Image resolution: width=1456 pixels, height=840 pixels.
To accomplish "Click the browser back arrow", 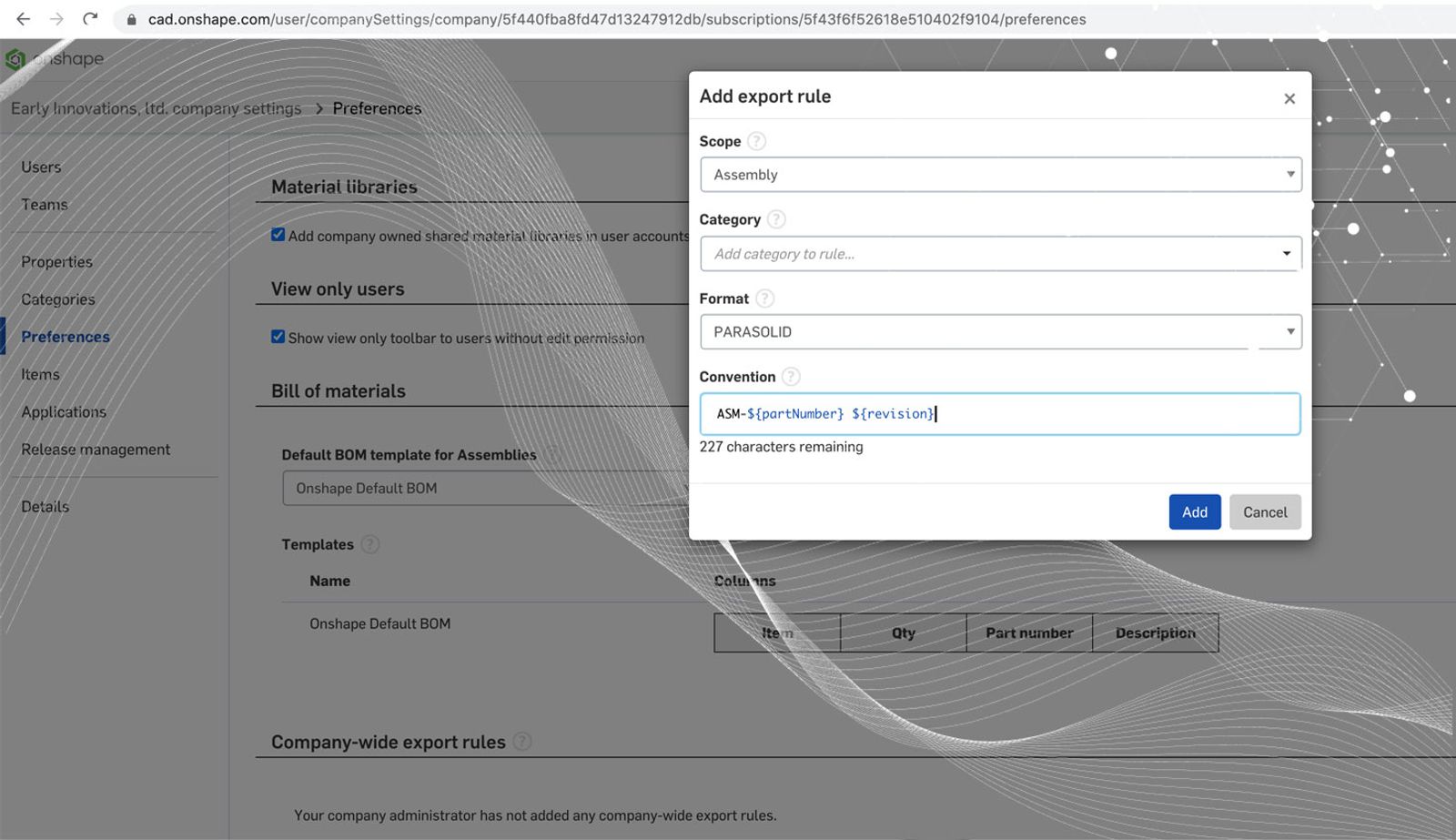I will point(24,19).
